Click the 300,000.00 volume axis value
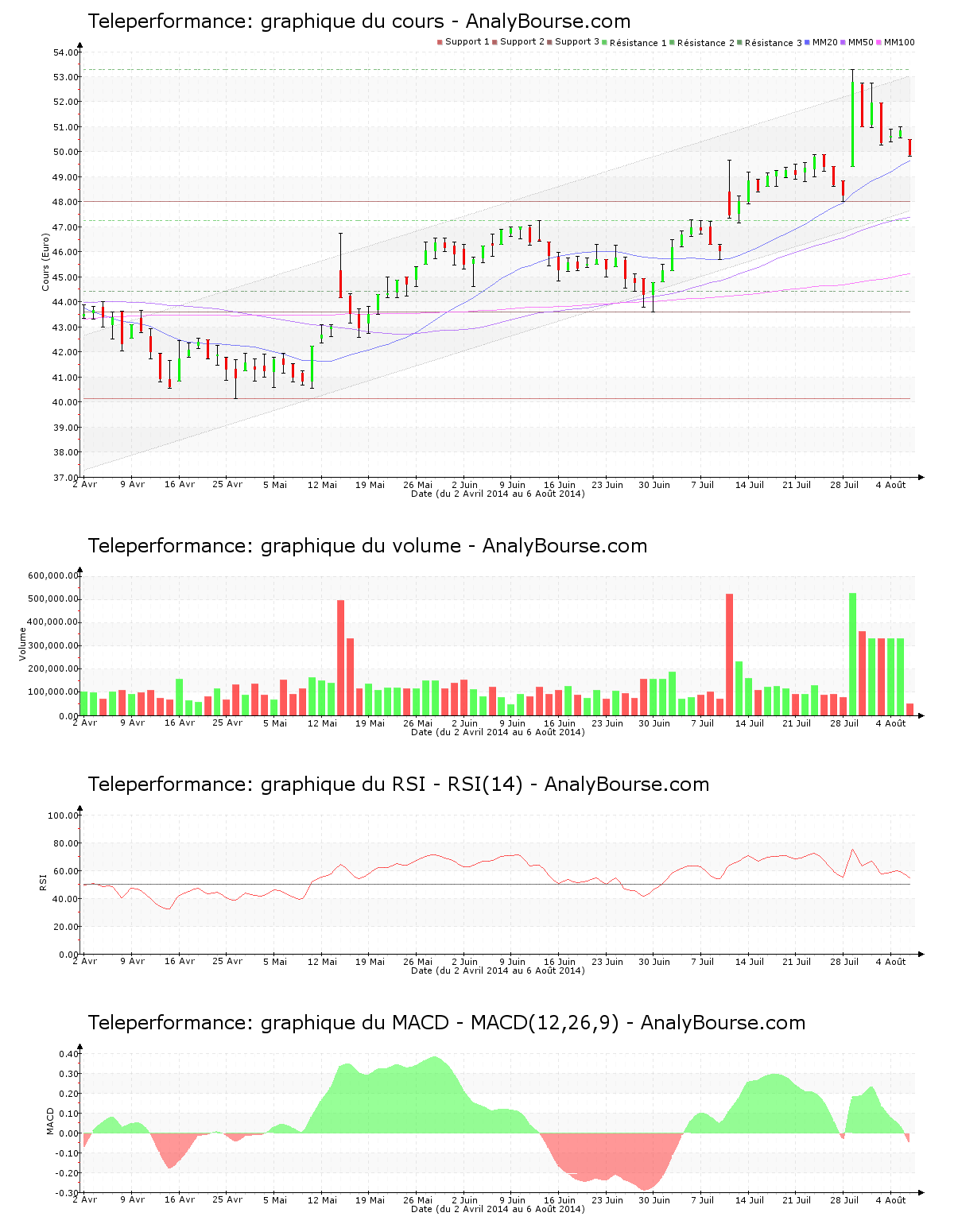 pos(52,645)
